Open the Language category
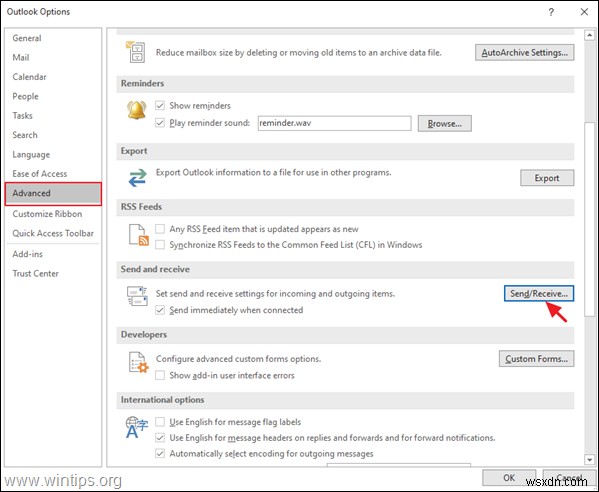 (53, 154)
